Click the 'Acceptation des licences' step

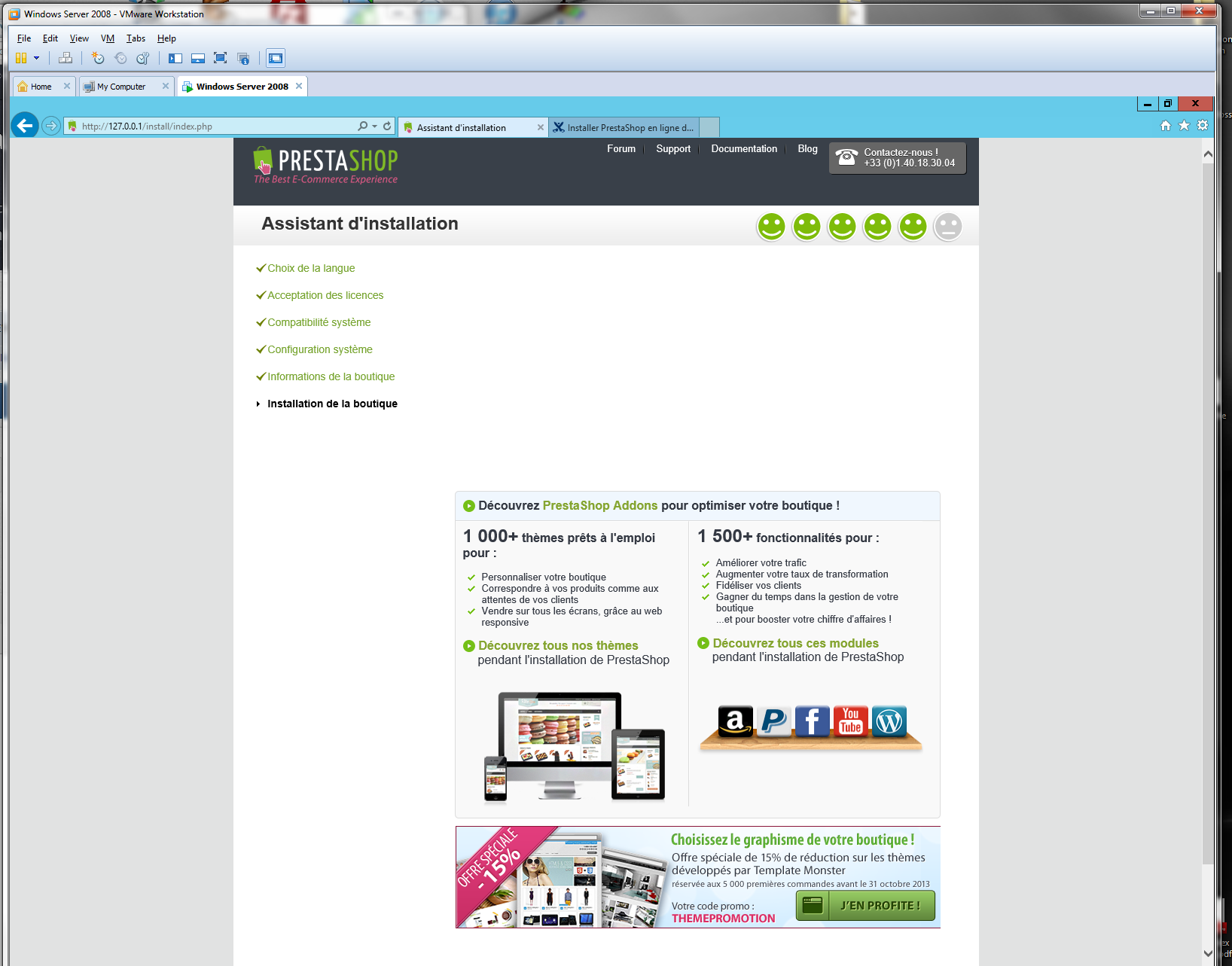point(325,295)
